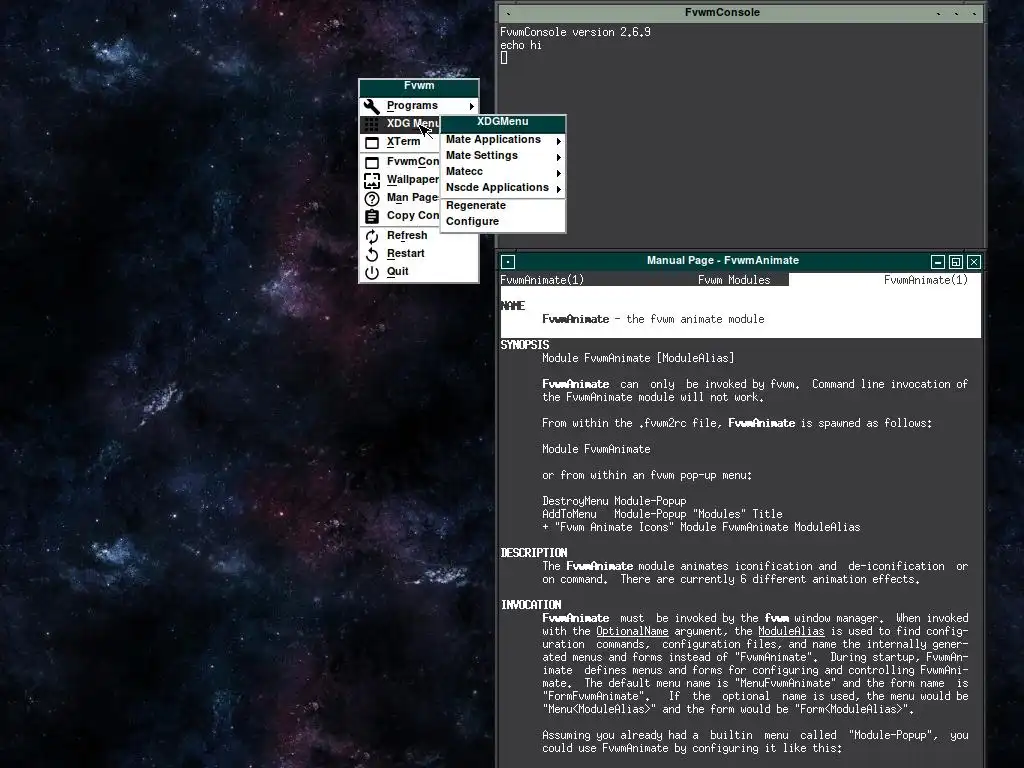Click the question mark Man Page icon
Image resolution: width=1024 pixels, height=768 pixels.
(x=372, y=199)
